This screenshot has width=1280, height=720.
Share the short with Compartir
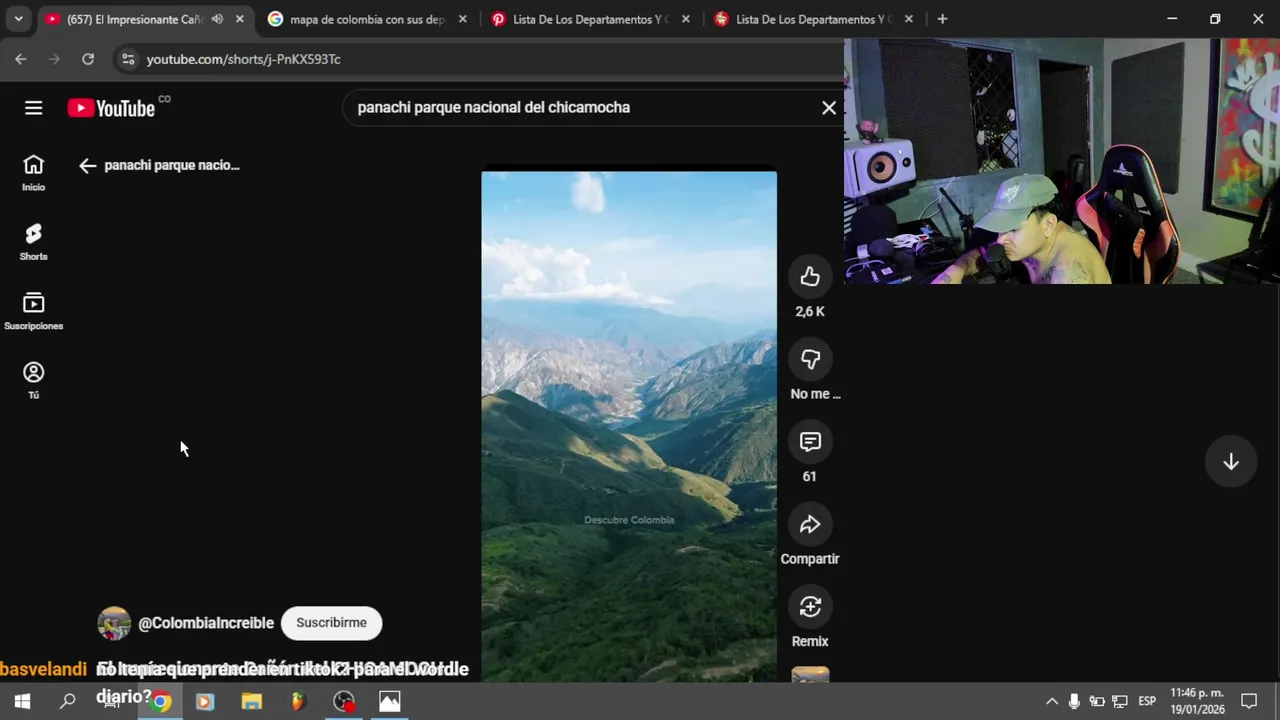coord(810,524)
